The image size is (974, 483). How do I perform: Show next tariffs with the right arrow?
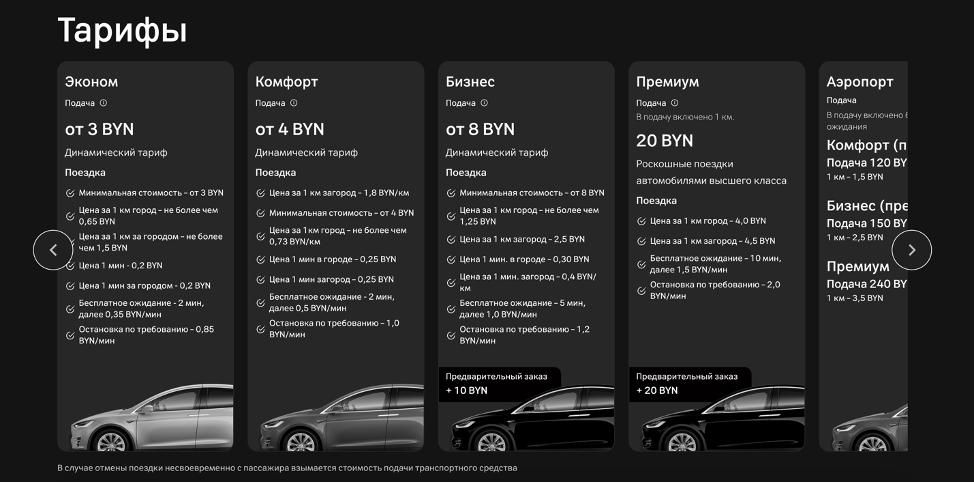click(911, 250)
